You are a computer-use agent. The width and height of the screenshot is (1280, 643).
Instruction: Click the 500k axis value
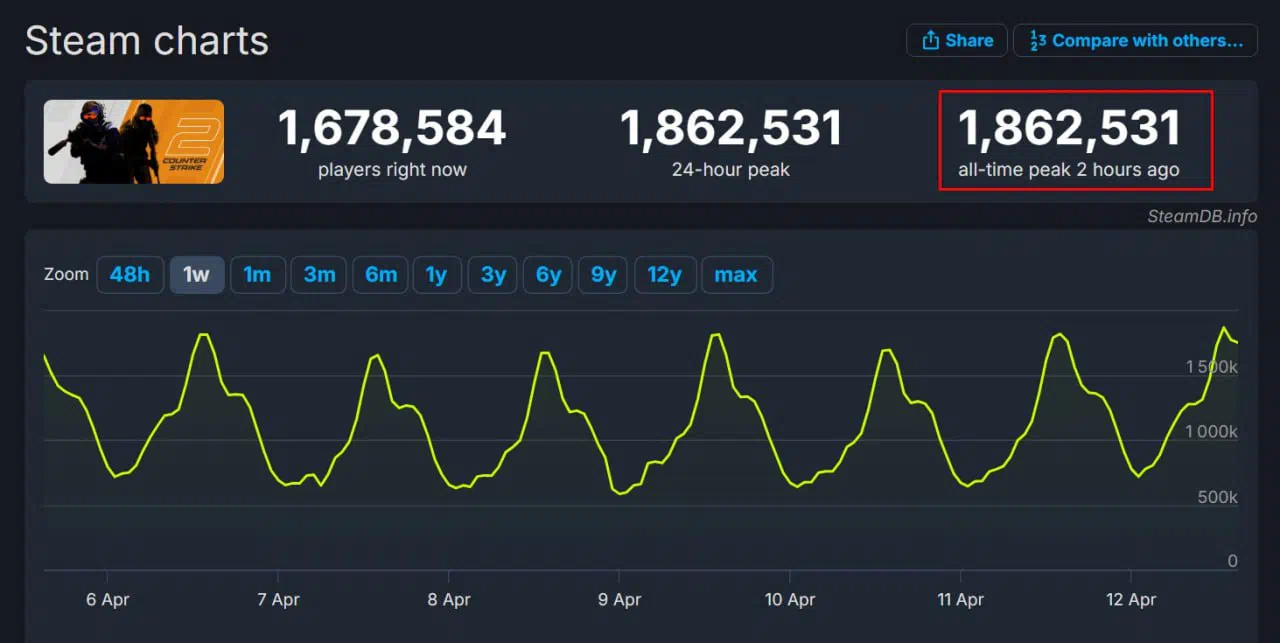coord(1219,497)
